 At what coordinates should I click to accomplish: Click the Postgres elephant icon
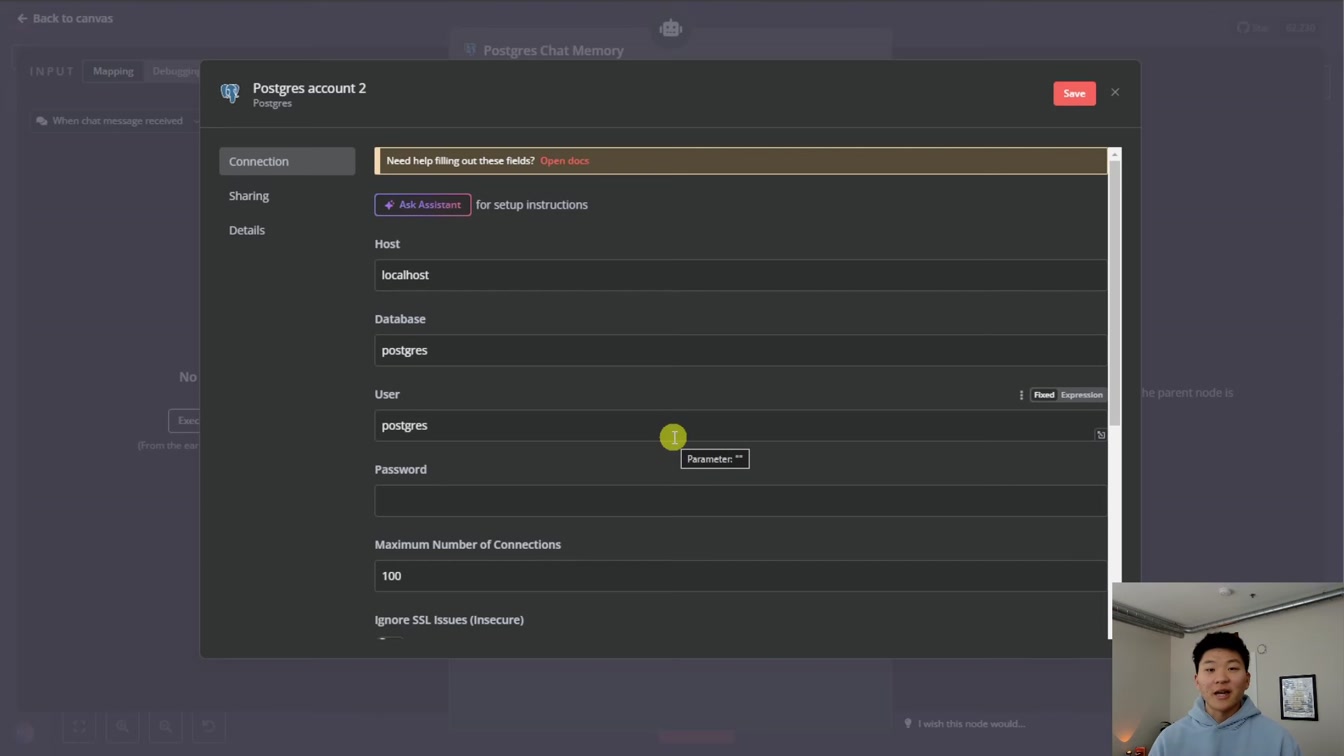(230, 94)
